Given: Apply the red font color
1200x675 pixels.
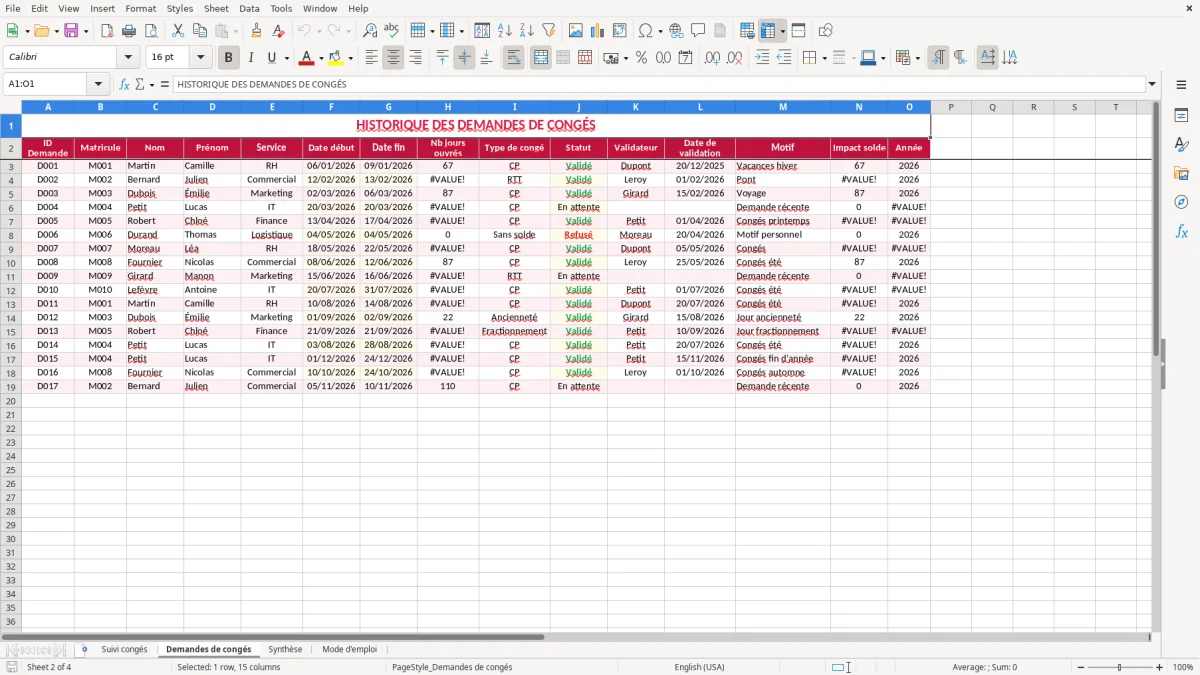Looking at the screenshot, I should (x=307, y=58).
